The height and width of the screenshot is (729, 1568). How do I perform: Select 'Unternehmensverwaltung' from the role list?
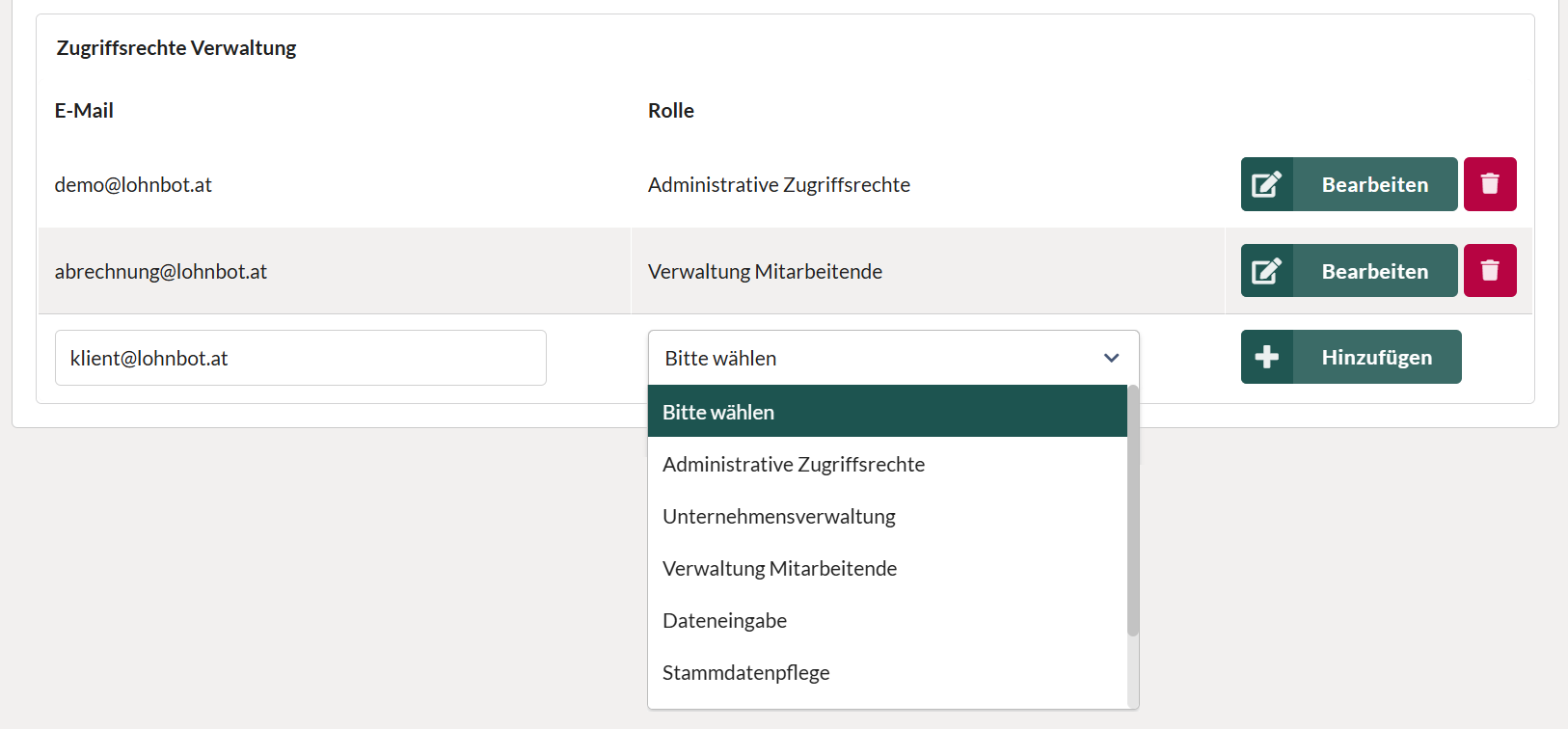pos(887,516)
